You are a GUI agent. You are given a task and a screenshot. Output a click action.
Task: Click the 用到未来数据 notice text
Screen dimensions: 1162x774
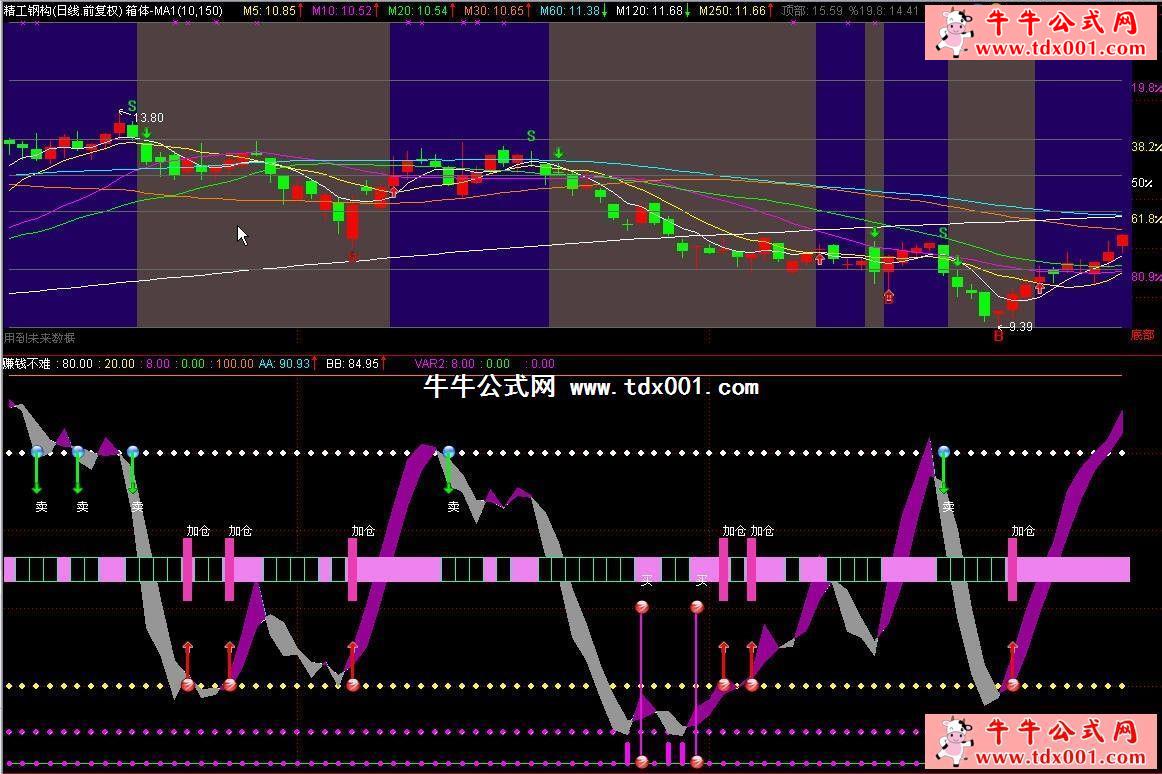click(40, 338)
